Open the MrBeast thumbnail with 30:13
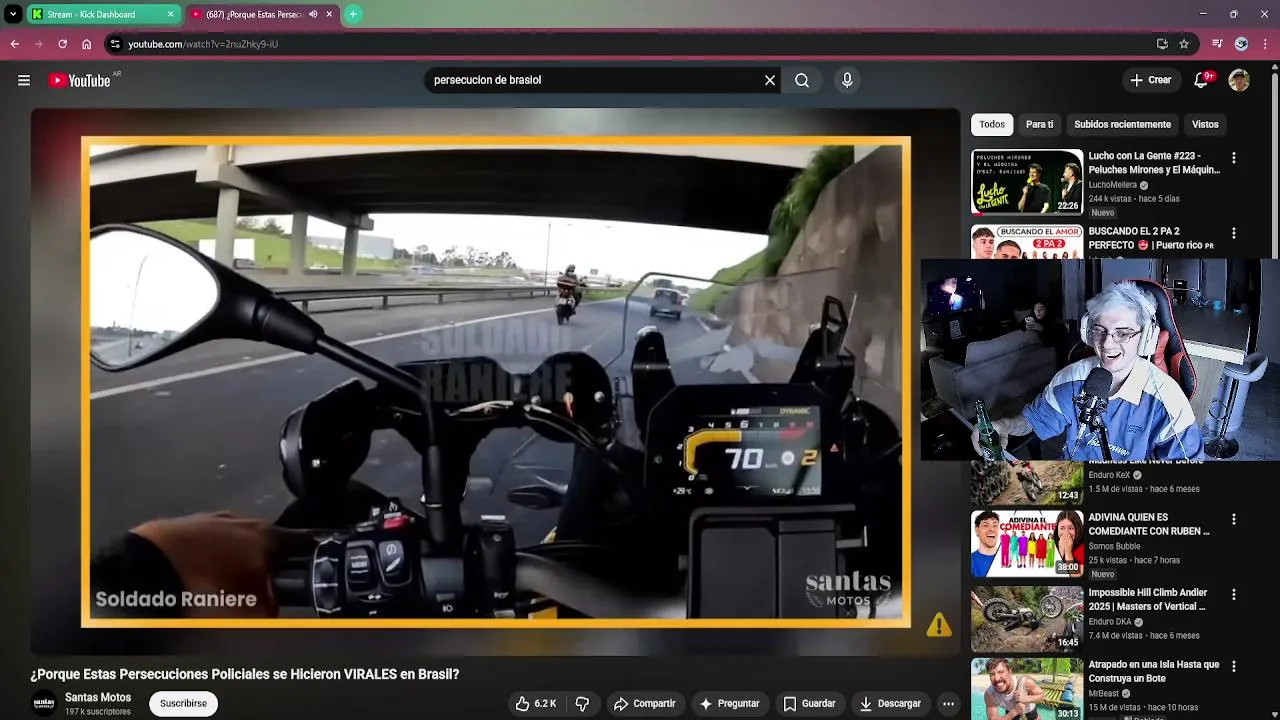The width and height of the screenshot is (1280, 720). (x=1027, y=689)
